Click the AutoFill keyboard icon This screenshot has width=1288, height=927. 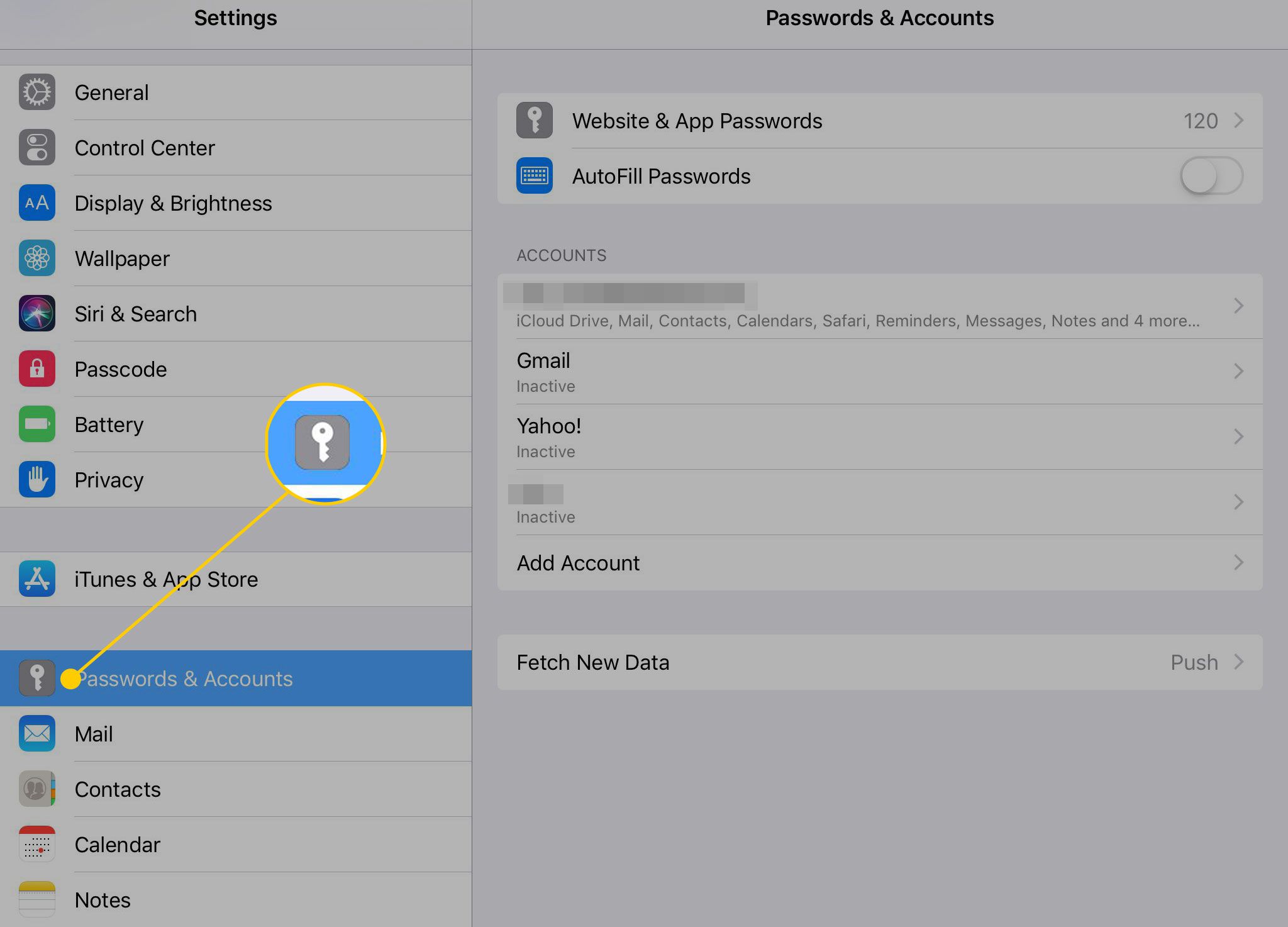click(535, 176)
